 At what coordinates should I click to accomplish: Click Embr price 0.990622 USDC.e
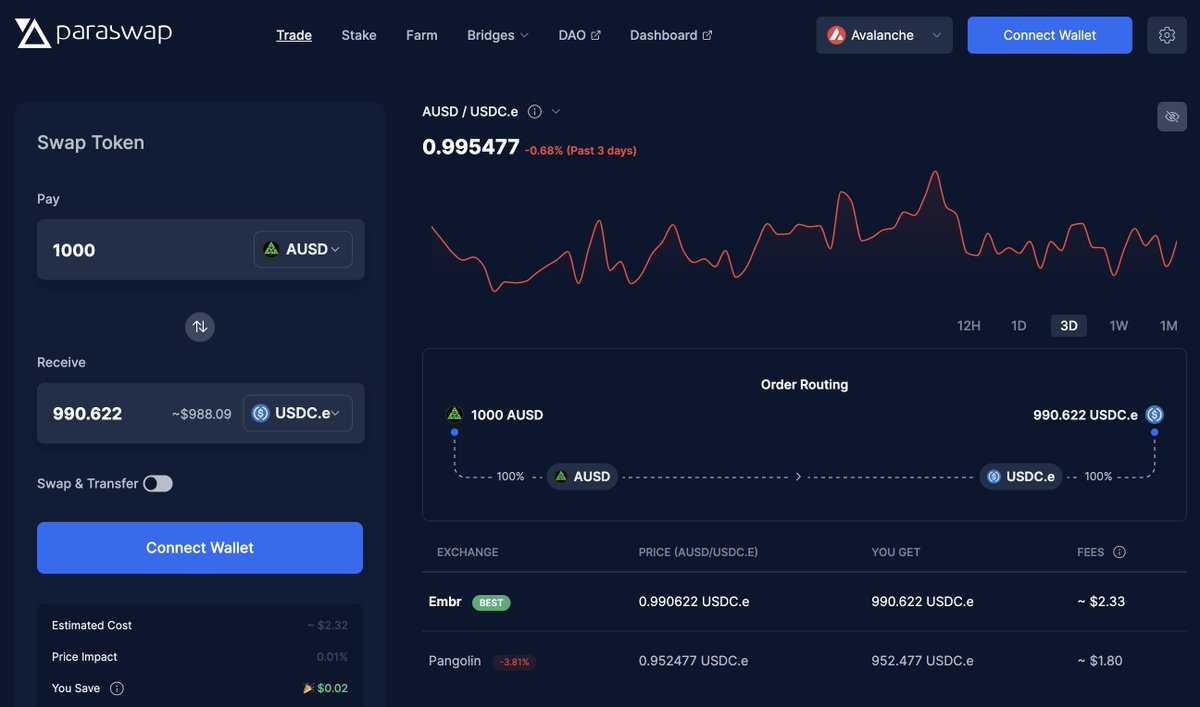(694, 602)
